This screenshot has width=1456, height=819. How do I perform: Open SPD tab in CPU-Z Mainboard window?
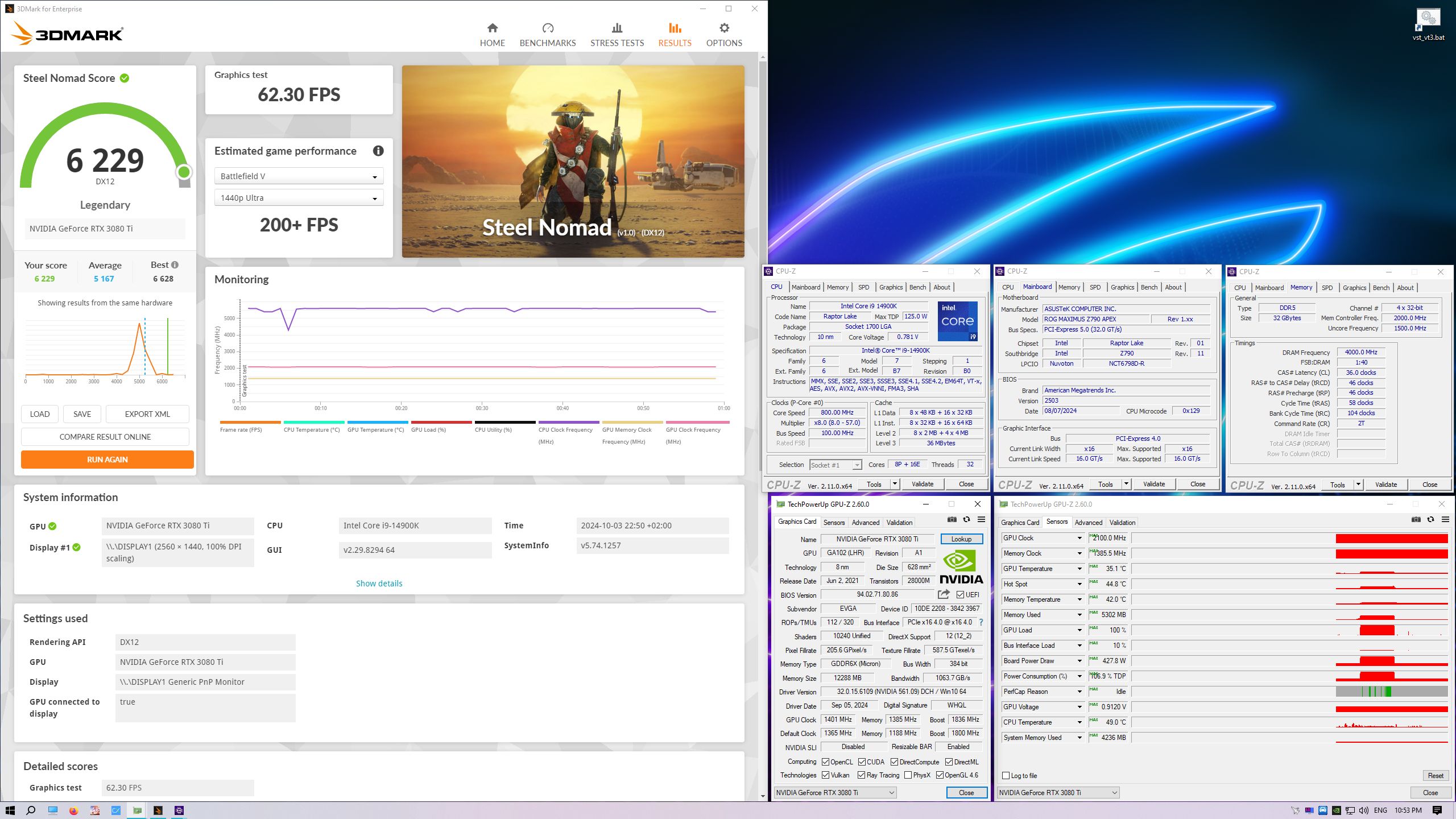[x=1095, y=287]
